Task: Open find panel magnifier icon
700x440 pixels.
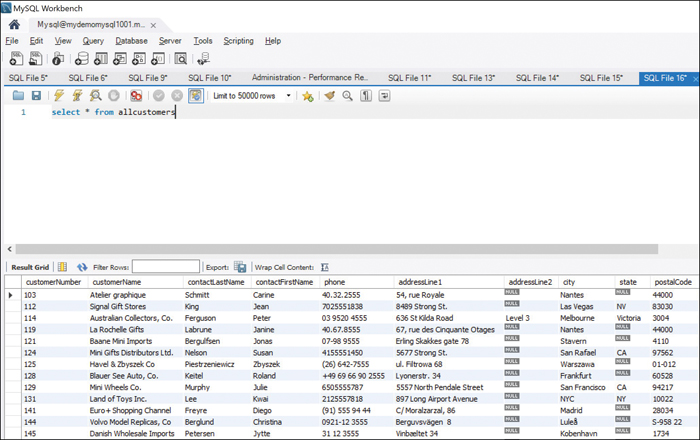Action: 347,95
